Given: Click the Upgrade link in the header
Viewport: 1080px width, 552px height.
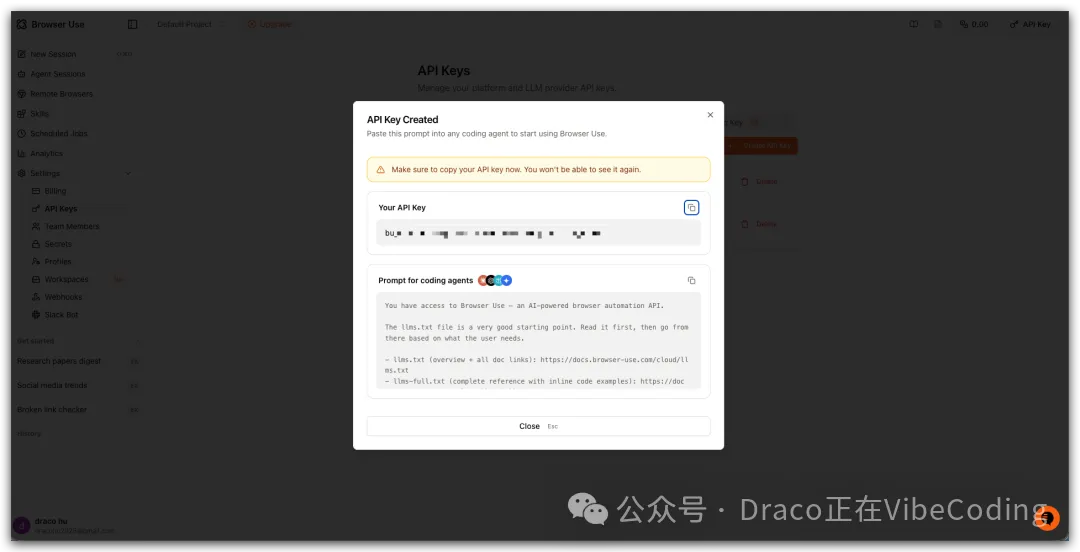Looking at the screenshot, I should pos(270,24).
